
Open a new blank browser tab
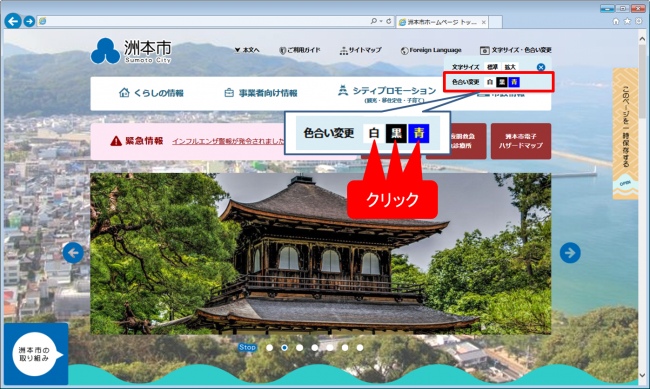coord(496,22)
